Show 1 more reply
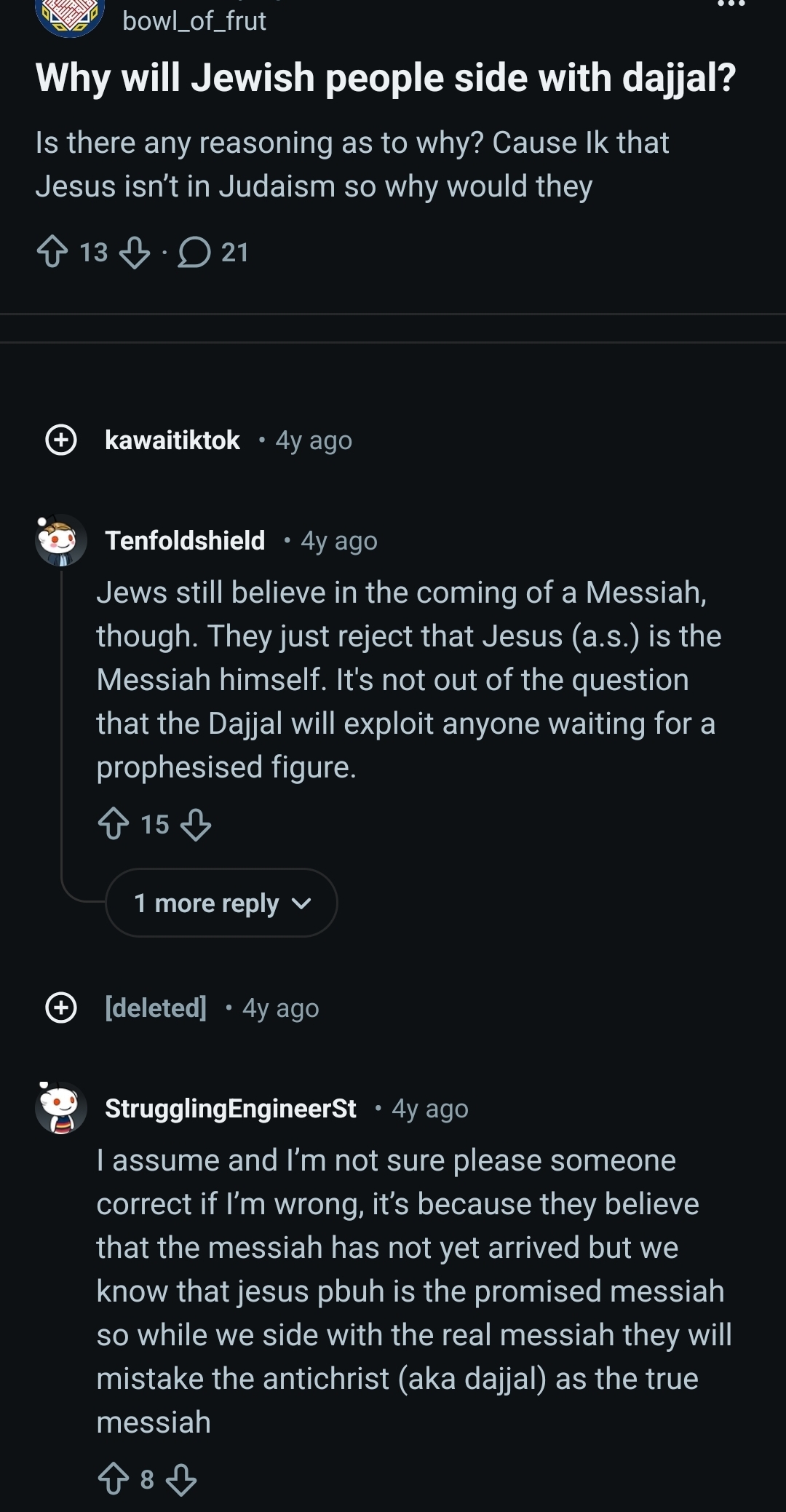Screen dimensions: 786x1512 [x=221, y=903]
